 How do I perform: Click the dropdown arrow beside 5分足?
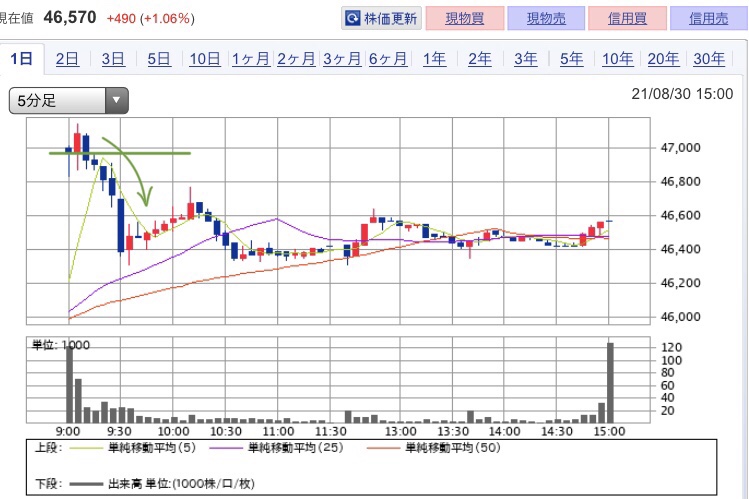[x=116, y=101]
